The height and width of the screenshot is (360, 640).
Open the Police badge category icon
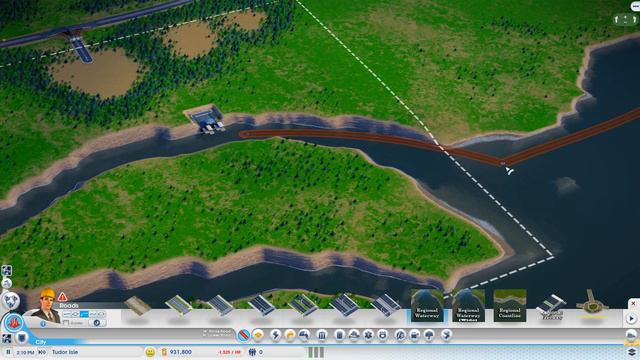[382, 335]
